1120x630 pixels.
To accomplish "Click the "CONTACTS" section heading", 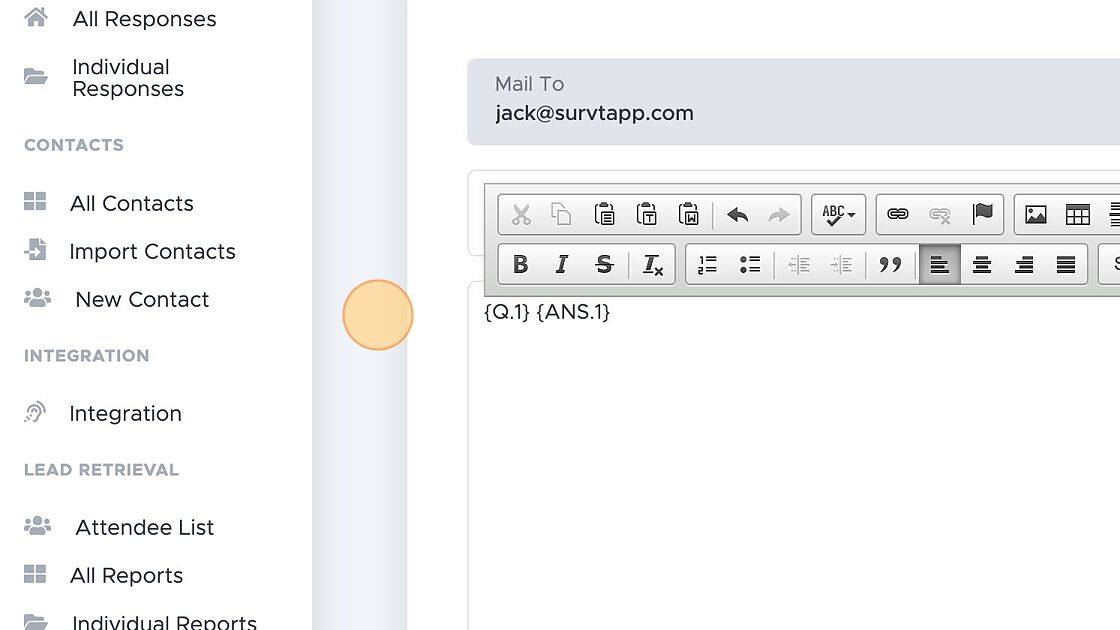I will tap(74, 145).
